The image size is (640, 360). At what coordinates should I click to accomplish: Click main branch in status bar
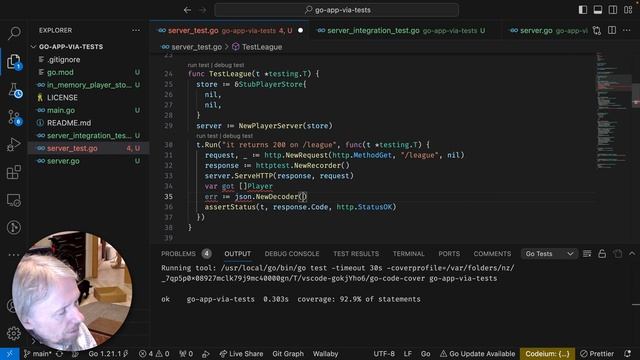(x=38, y=354)
